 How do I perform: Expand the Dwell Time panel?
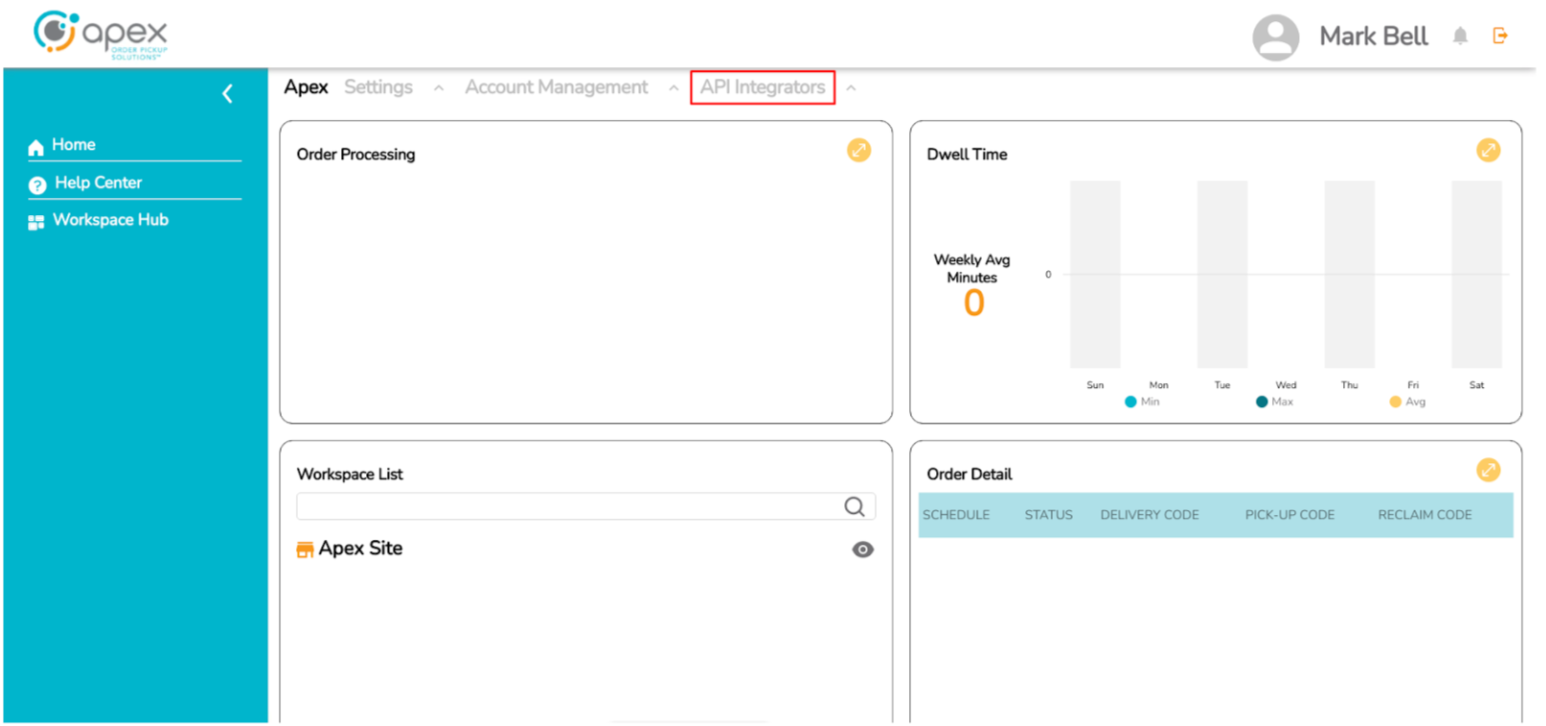tap(1488, 150)
